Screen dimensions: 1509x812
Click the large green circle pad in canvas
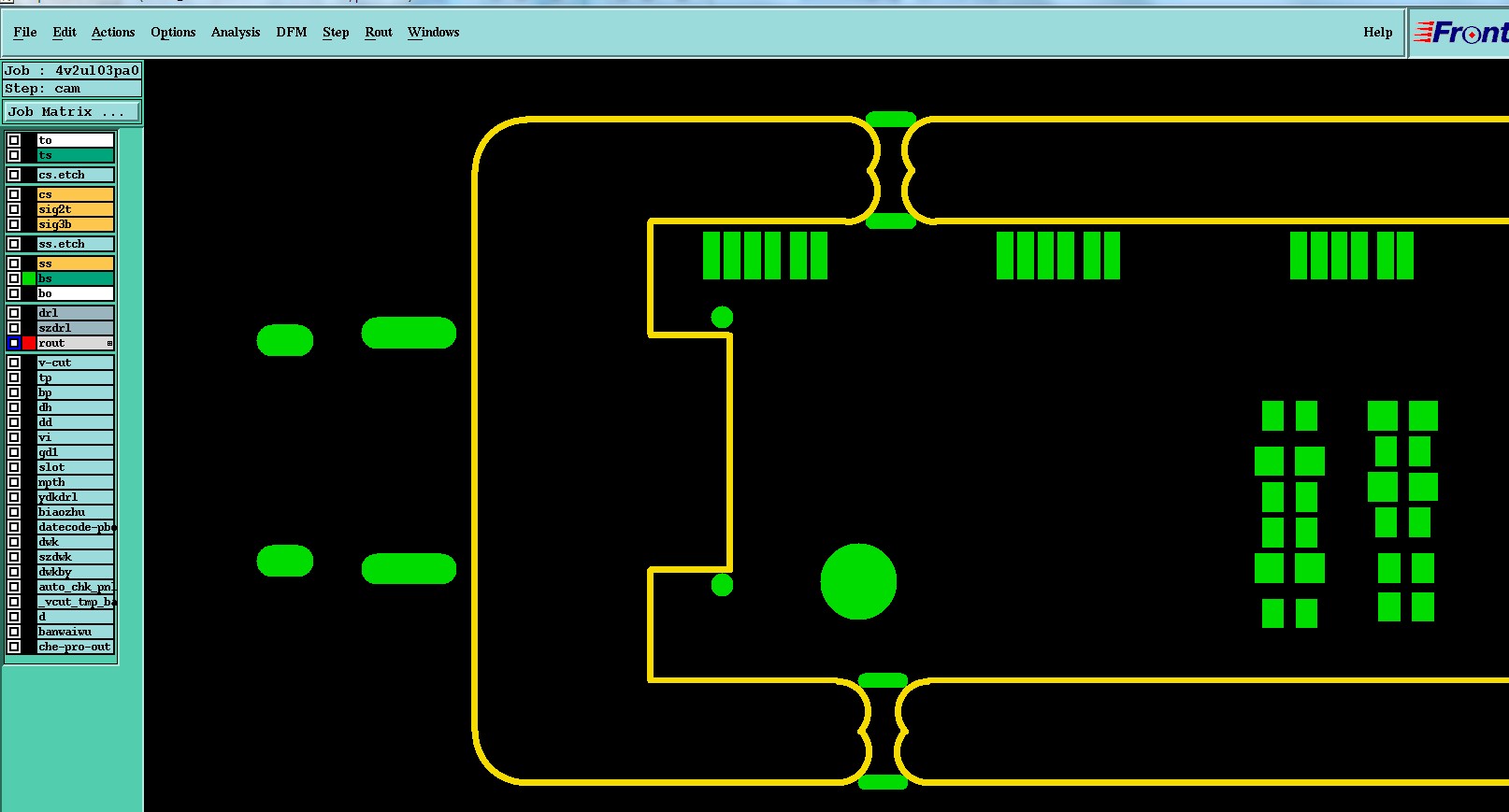click(x=858, y=581)
